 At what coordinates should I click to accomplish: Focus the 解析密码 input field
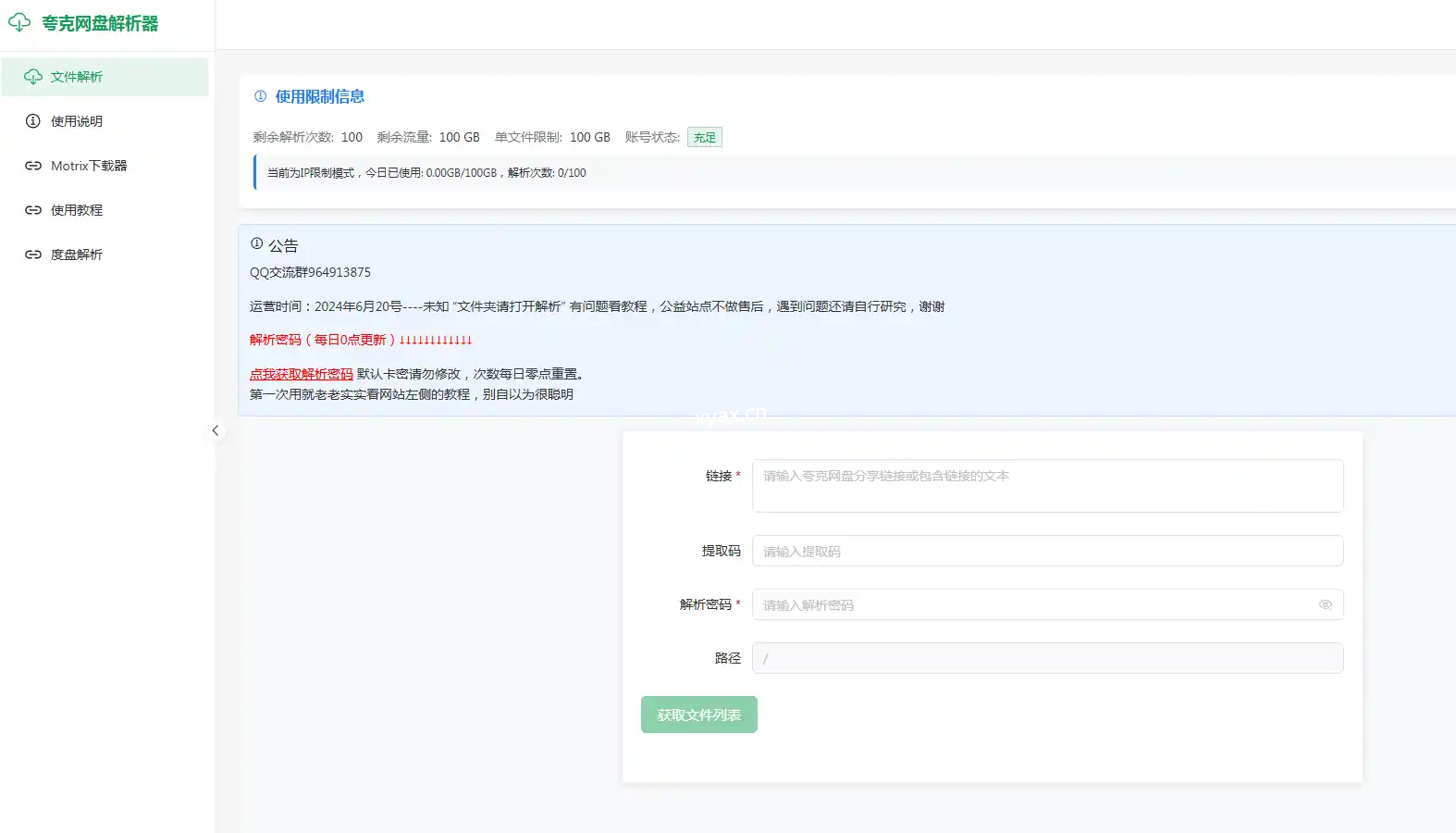(x=1031, y=604)
